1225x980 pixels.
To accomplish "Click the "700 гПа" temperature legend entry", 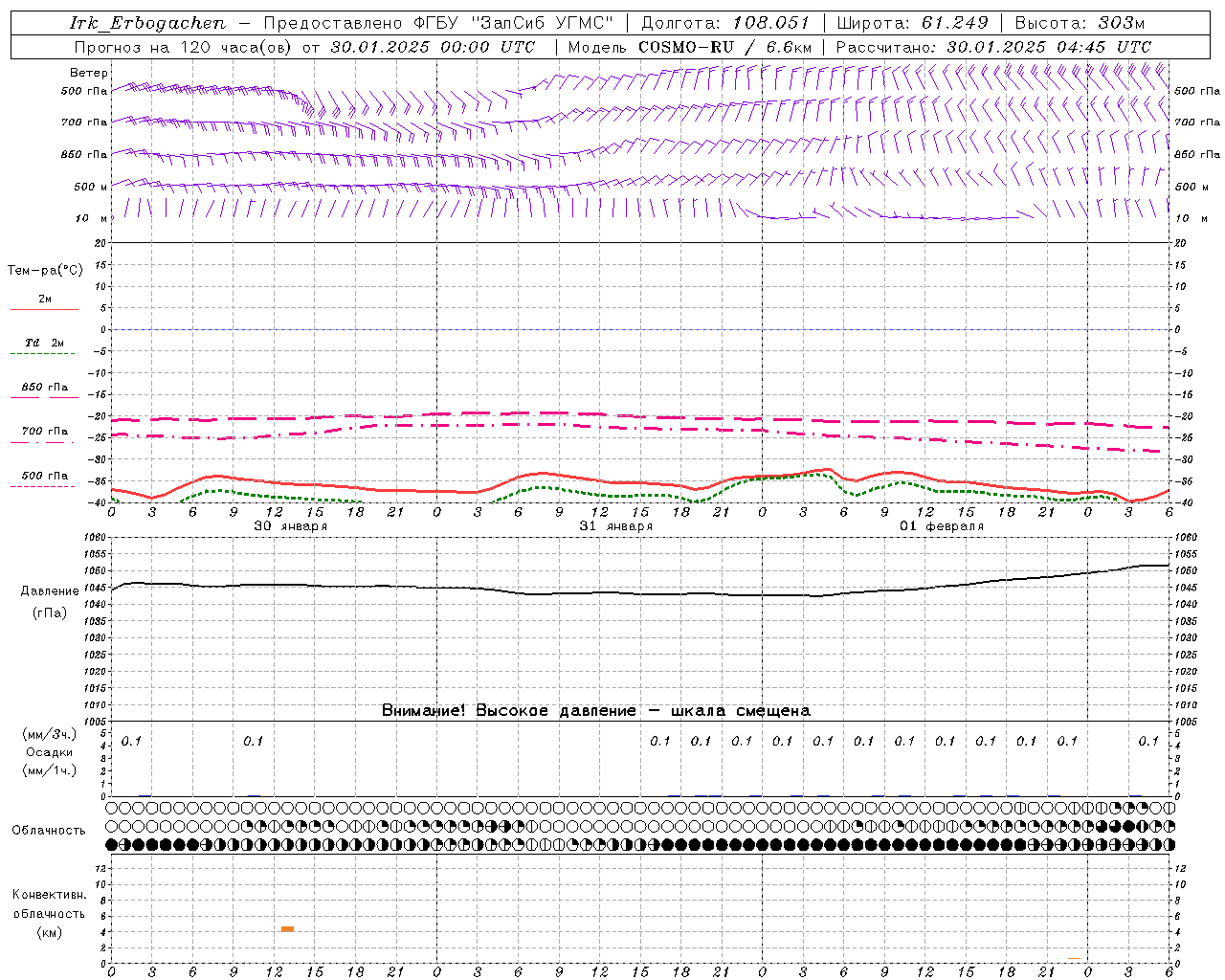I will [x=44, y=435].
